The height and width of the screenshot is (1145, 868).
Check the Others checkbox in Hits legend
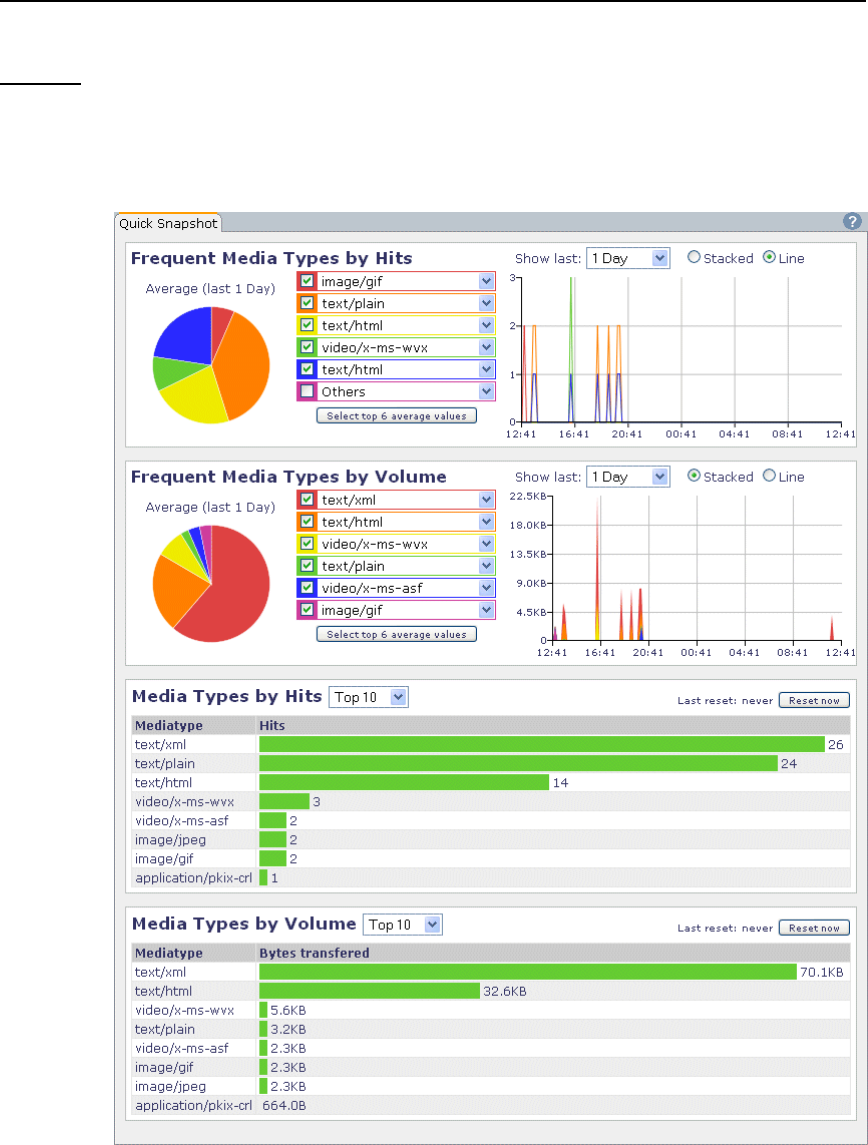pyautogui.click(x=307, y=391)
